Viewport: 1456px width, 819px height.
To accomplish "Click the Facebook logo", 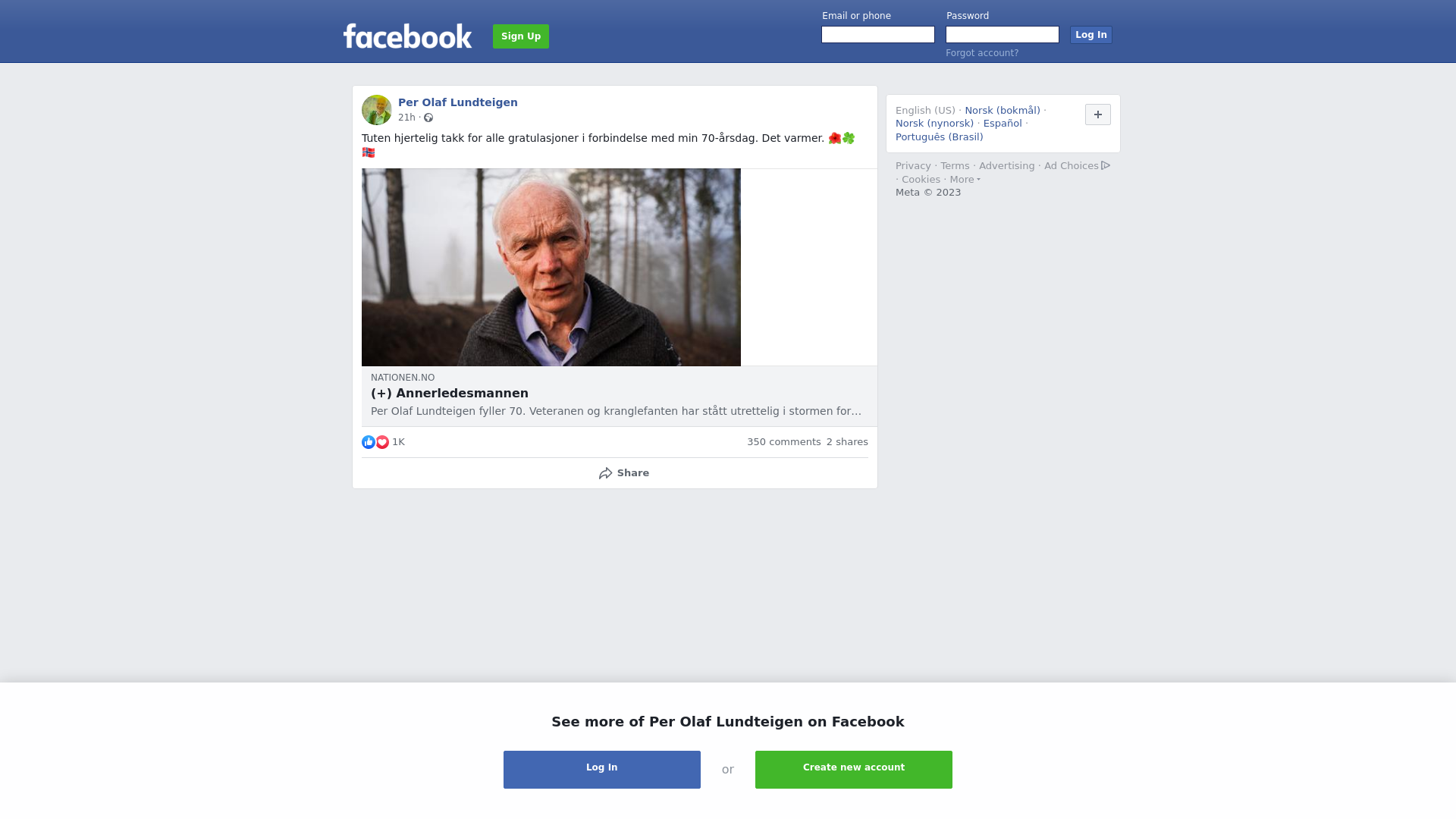I will coord(407,36).
